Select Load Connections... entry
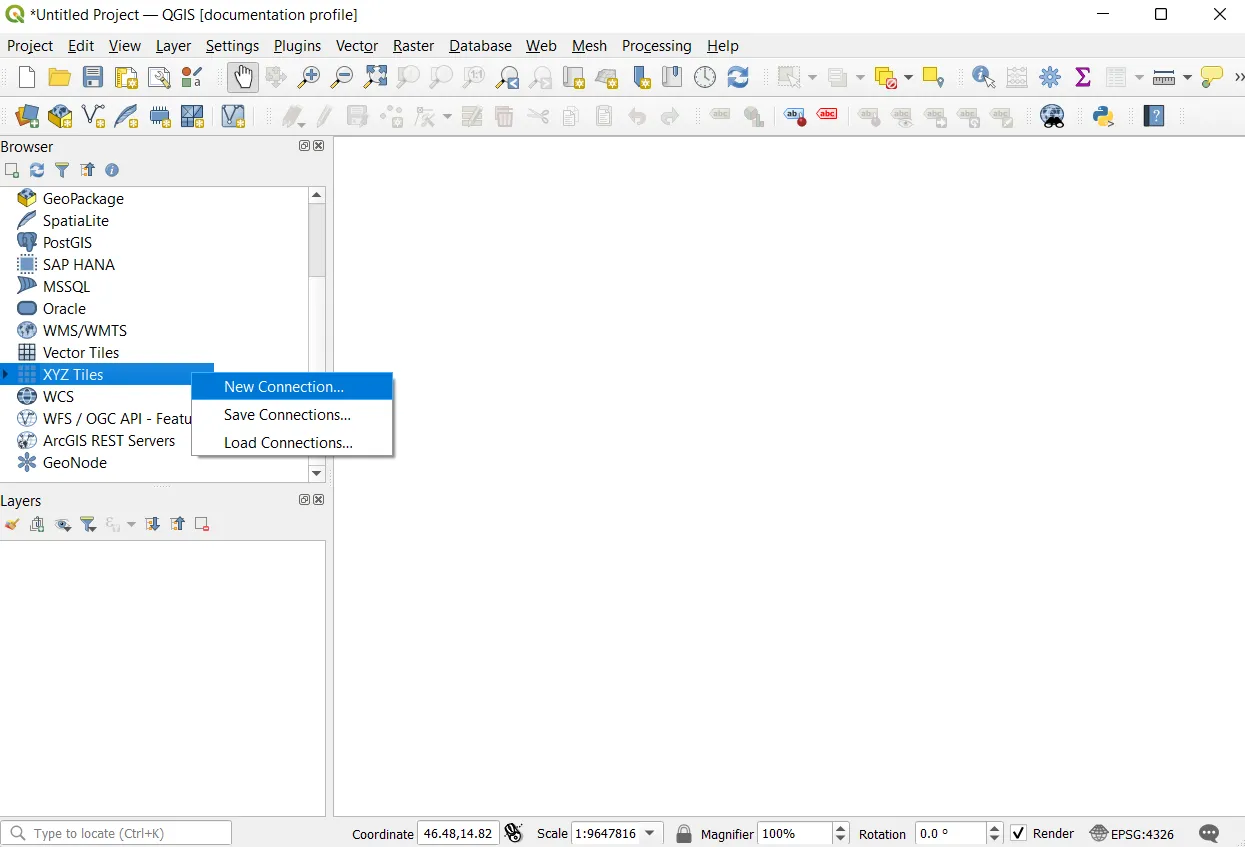This screenshot has height=847, width=1245. coord(288,443)
